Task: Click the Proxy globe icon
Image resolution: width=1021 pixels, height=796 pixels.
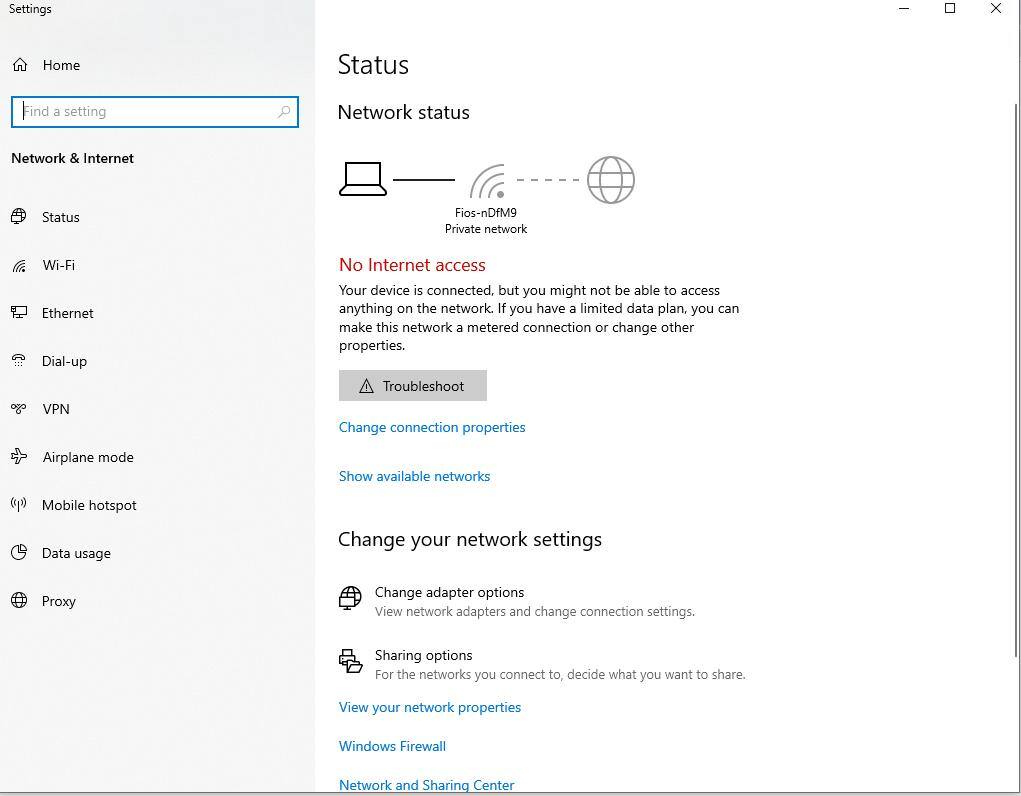Action: pos(19,601)
